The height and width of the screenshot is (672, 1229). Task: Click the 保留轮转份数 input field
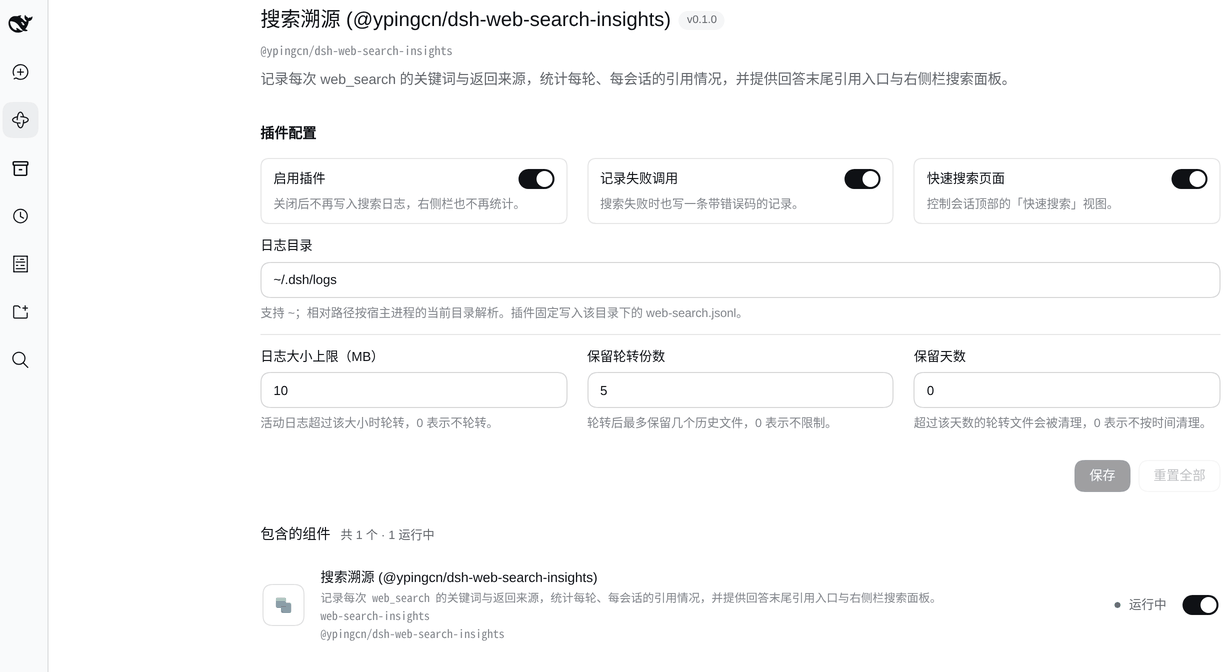tap(740, 390)
